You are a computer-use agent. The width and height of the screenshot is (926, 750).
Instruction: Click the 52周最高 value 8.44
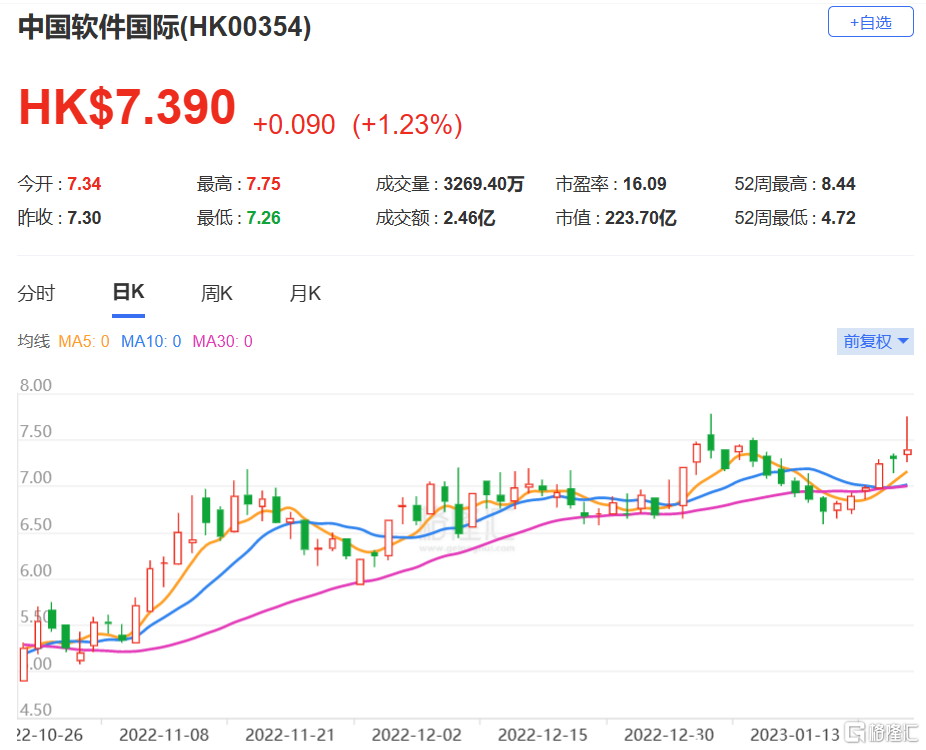pyautogui.click(x=838, y=184)
